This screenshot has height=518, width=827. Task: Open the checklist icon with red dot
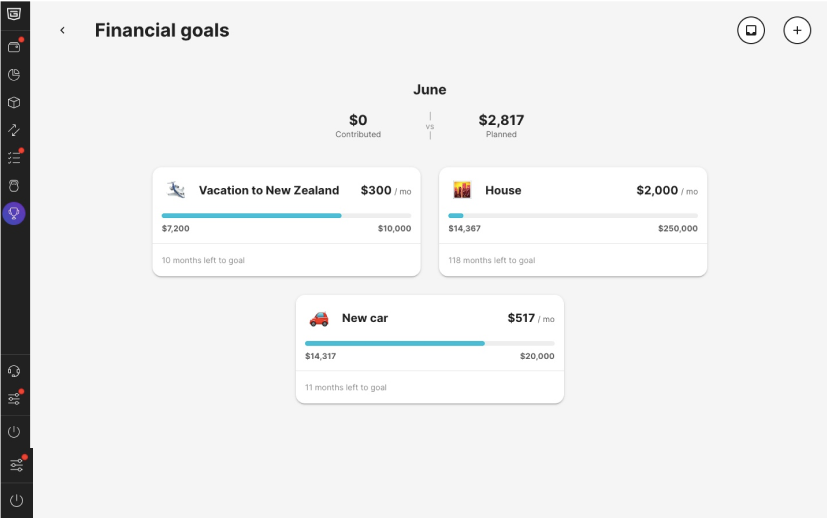pos(14,157)
